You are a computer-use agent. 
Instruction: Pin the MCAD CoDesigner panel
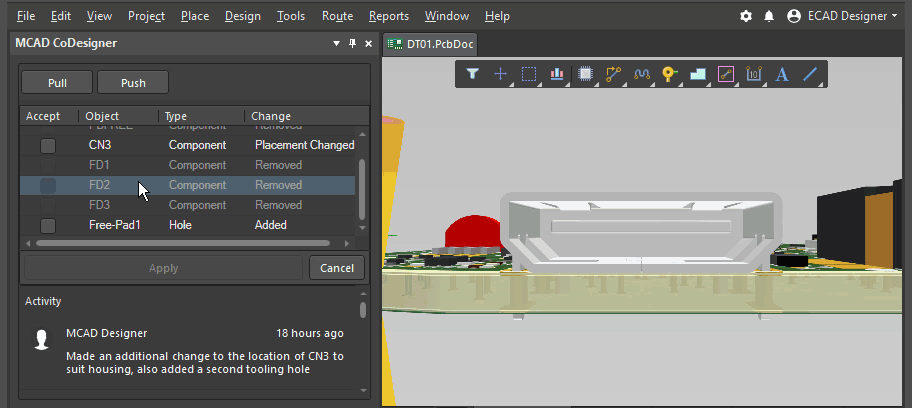[x=352, y=44]
